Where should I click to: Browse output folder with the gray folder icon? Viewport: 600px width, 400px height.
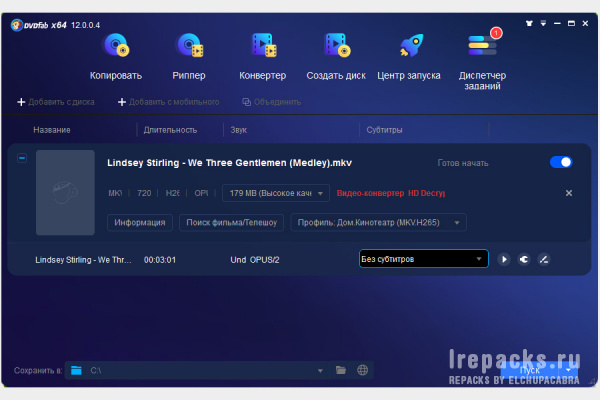coord(341,370)
